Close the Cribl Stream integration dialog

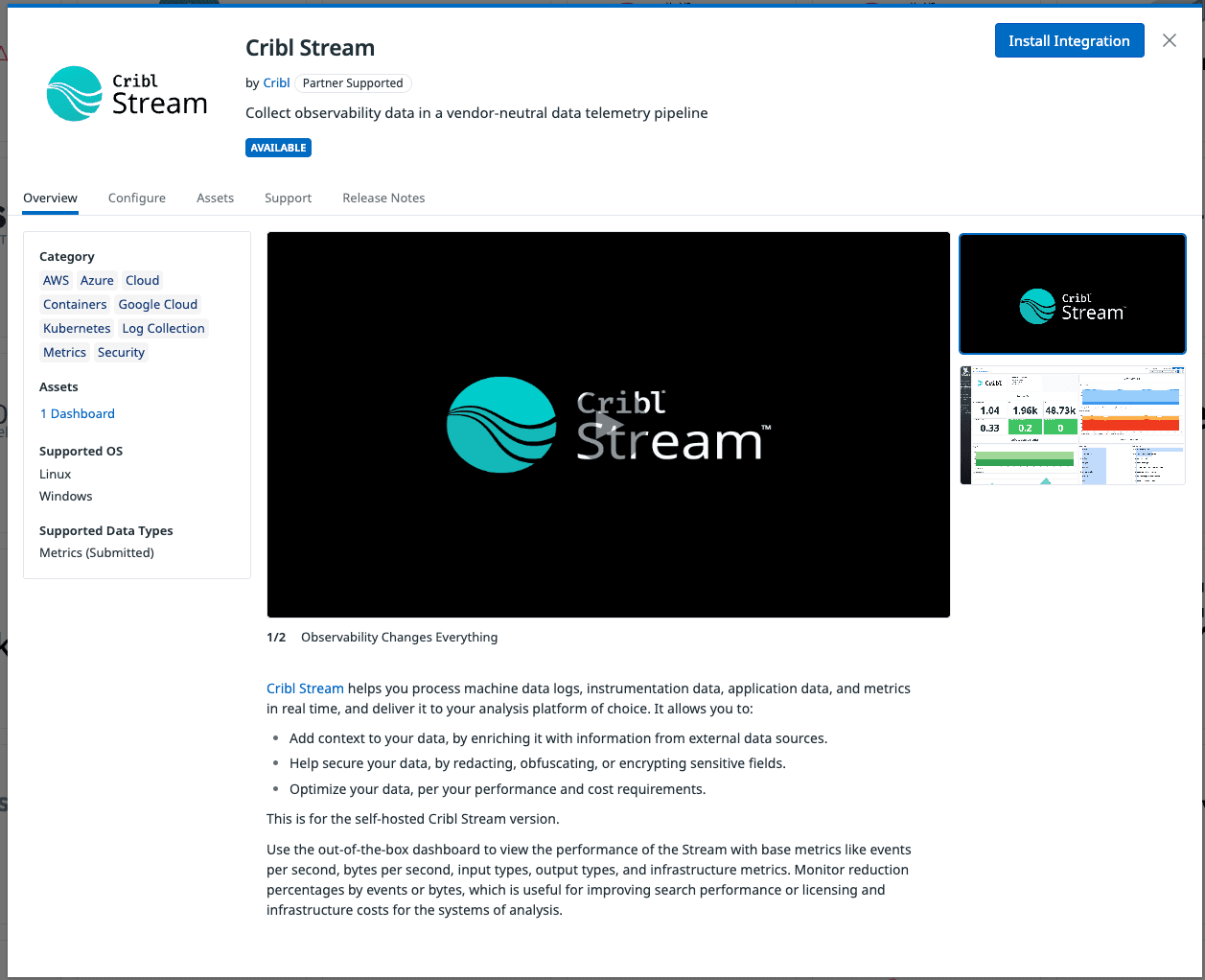tap(1170, 40)
